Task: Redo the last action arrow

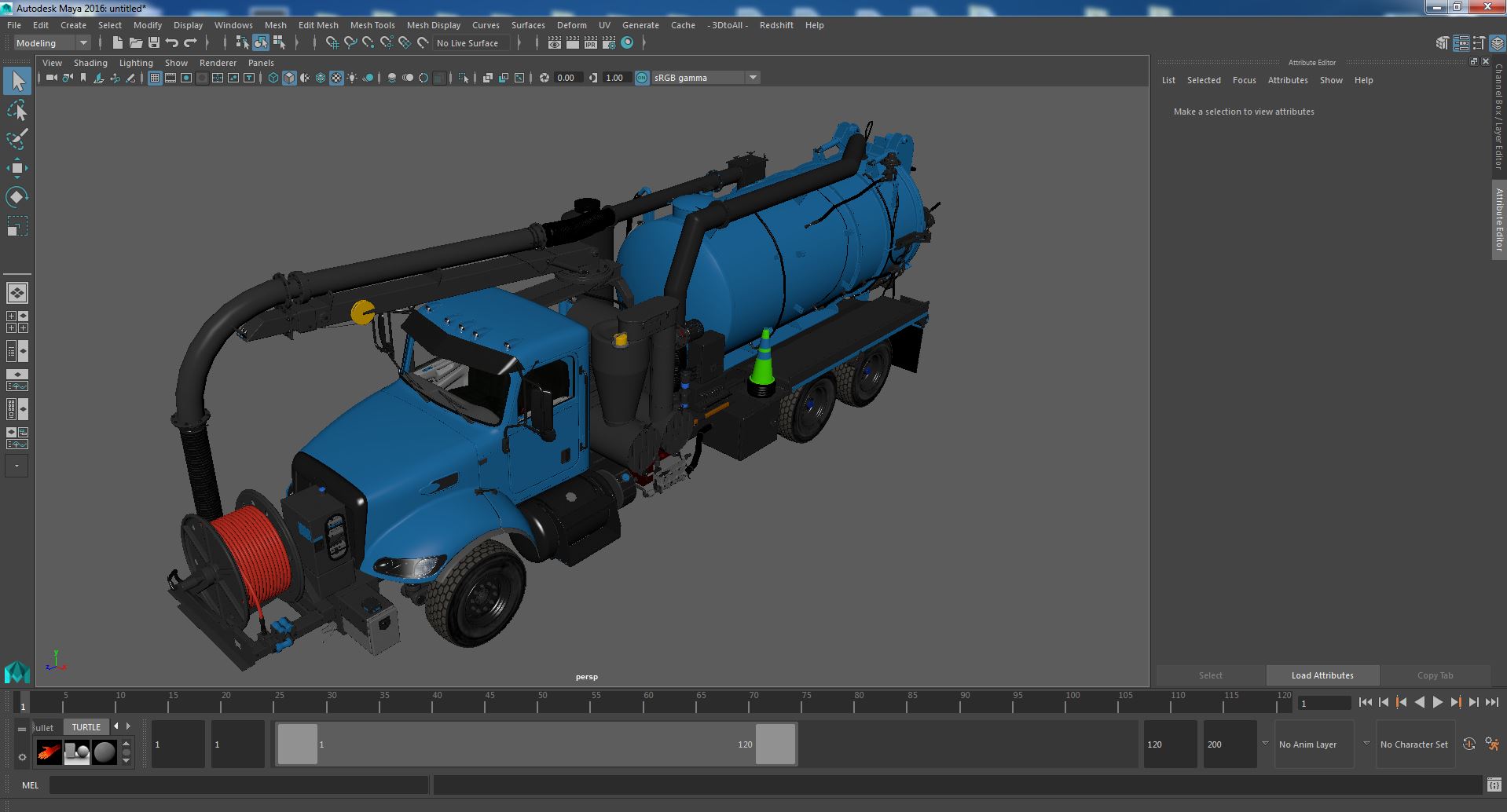Action: pyautogui.click(x=190, y=43)
